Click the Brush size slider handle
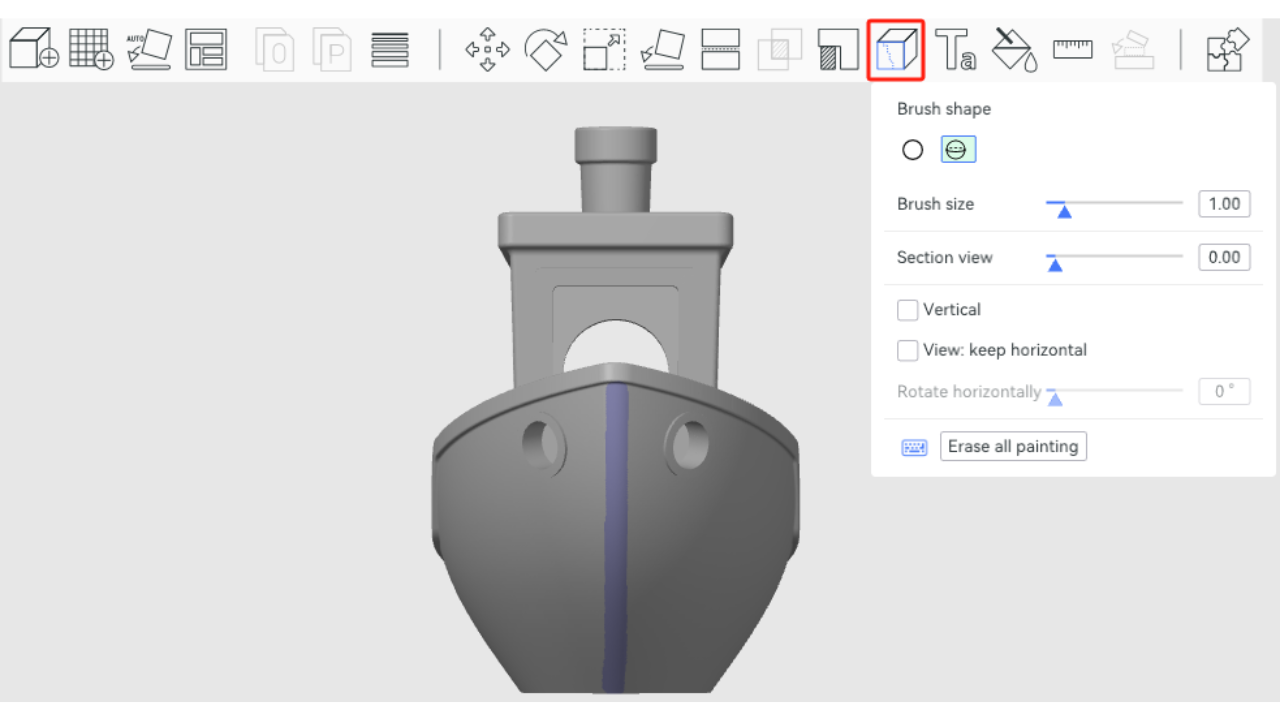Screen dimensions: 1280x720 click(x=1064, y=210)
